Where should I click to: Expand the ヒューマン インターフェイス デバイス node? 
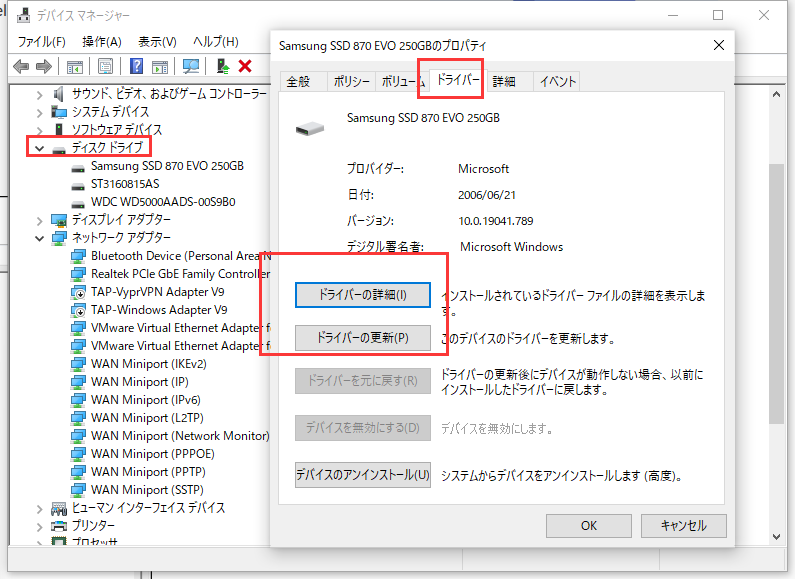[x=40, y=509]
